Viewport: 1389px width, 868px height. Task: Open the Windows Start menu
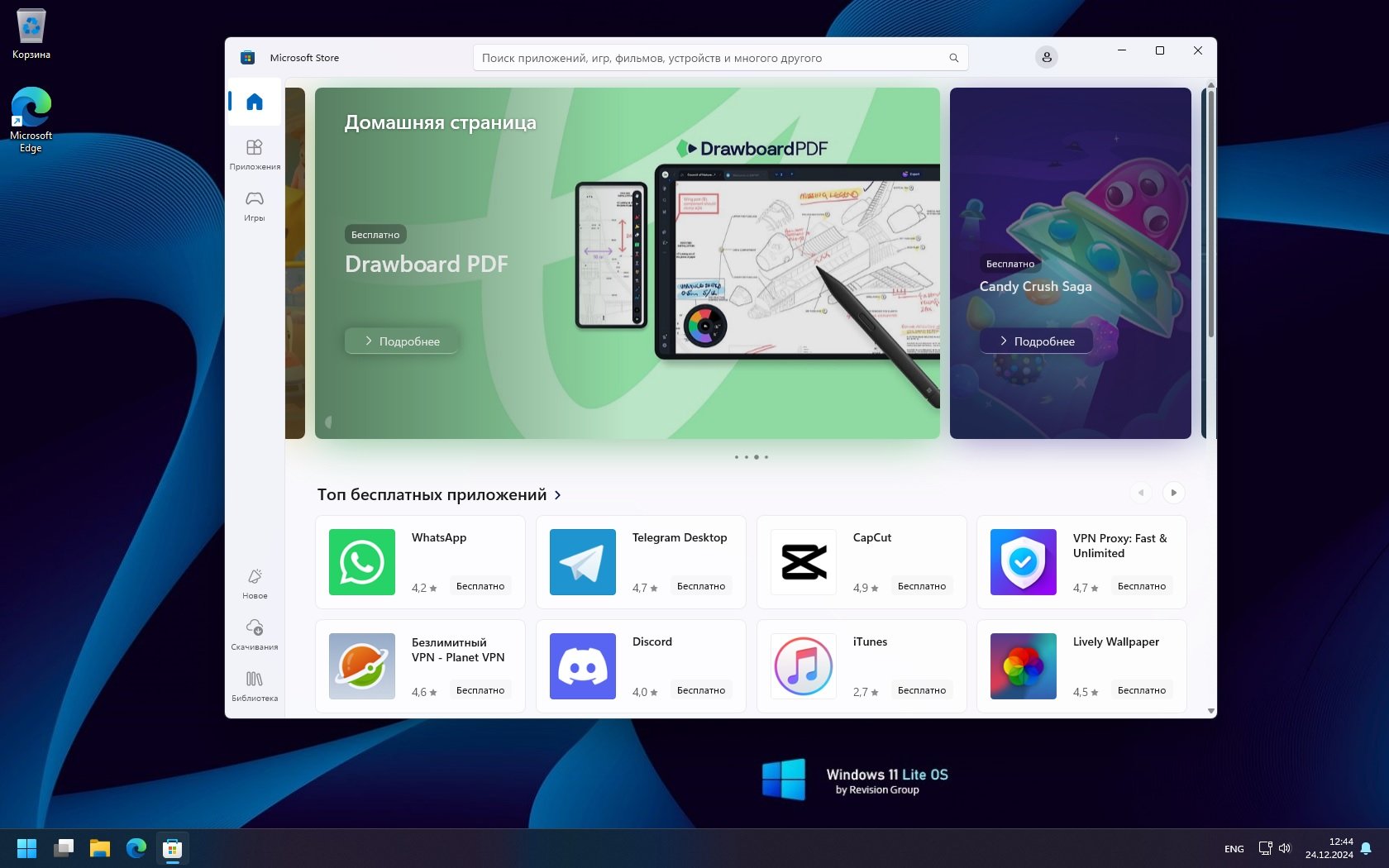[27, 848]
